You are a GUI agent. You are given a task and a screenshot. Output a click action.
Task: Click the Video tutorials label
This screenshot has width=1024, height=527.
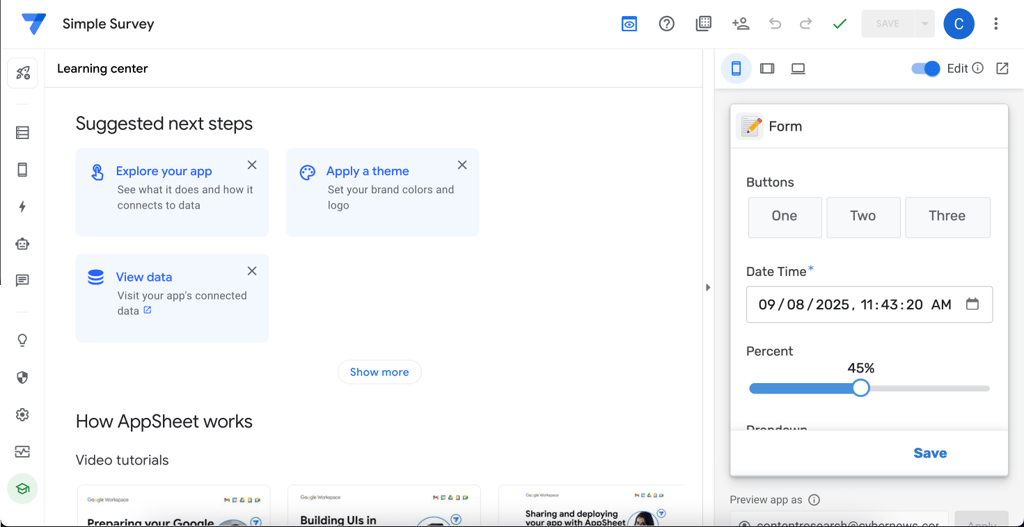[122, 460]
